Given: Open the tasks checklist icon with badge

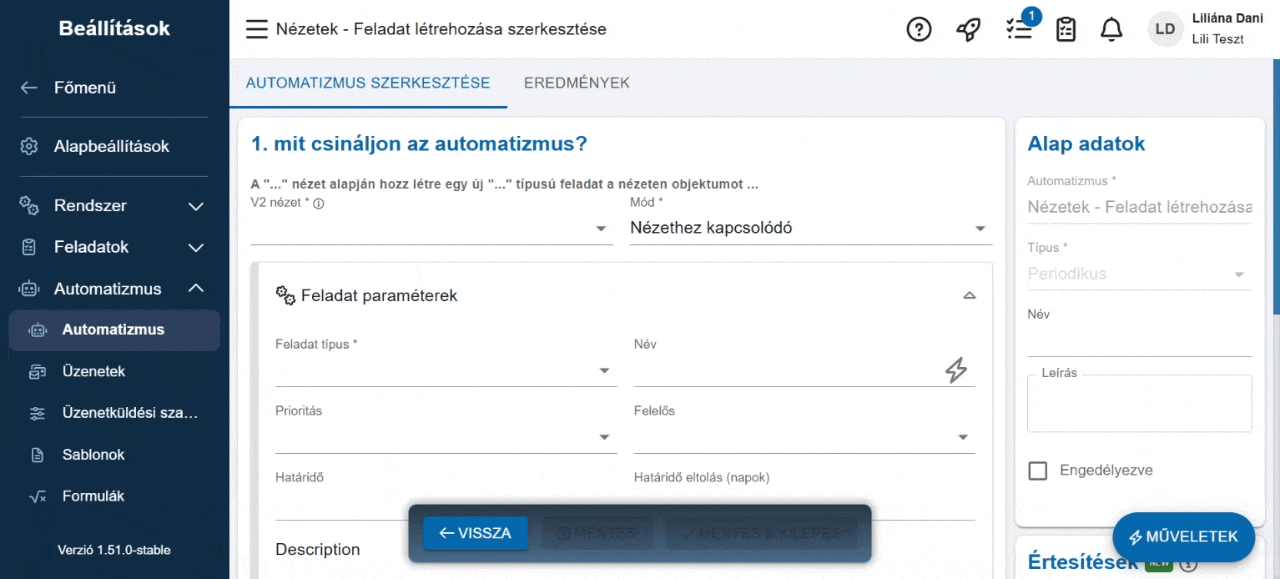Looking at the screenshot, I should click(1019, 29).
